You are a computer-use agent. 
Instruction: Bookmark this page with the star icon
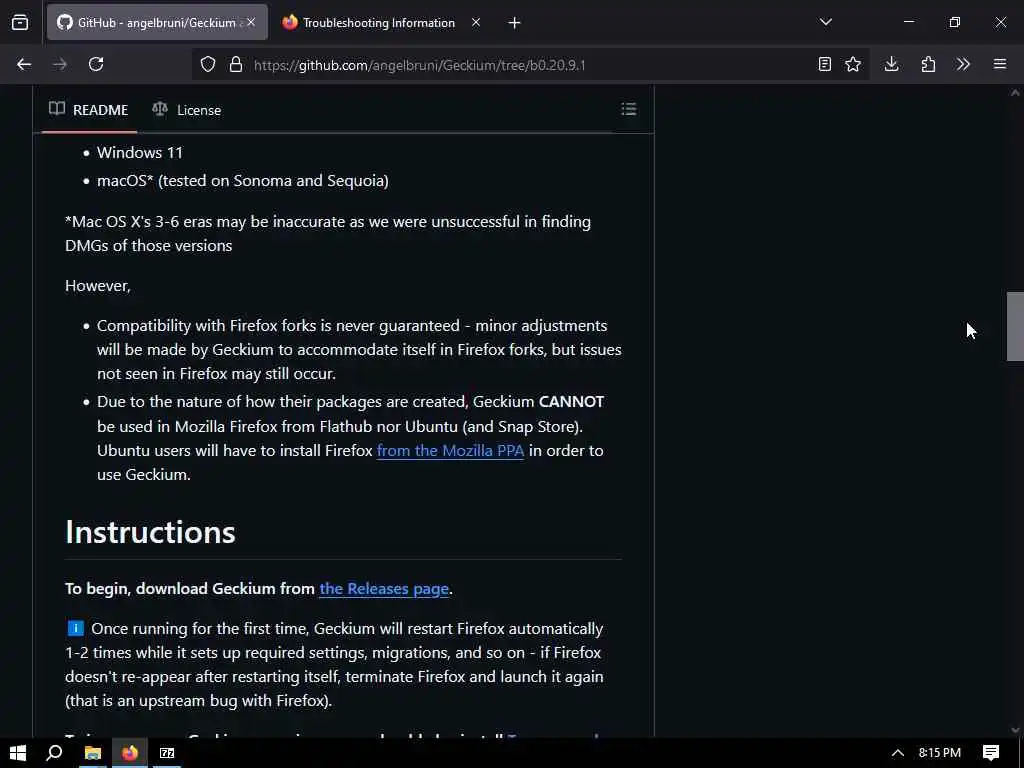point(853,64)
